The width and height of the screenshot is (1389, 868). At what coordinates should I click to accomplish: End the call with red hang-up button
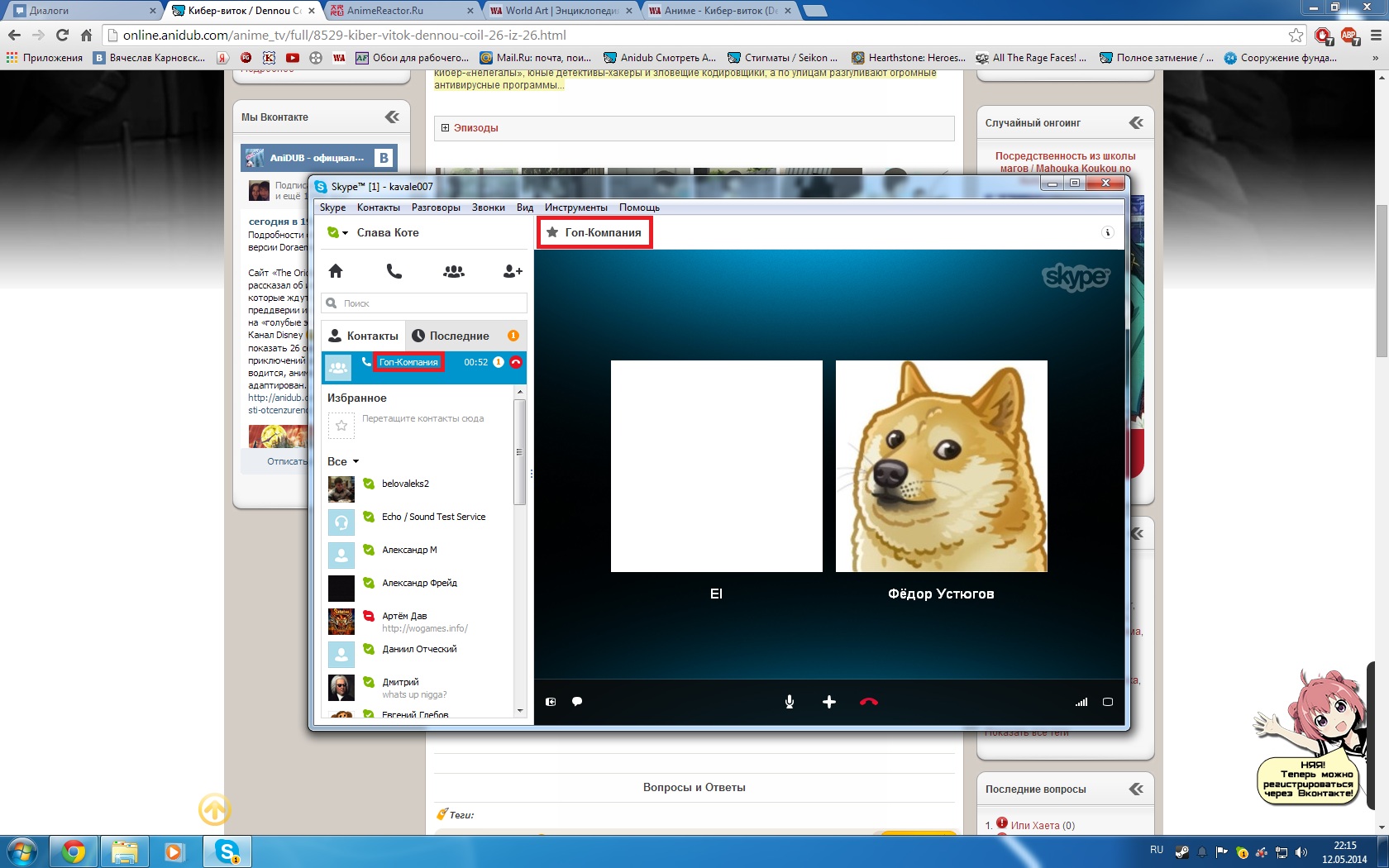[x=869, y=702]
